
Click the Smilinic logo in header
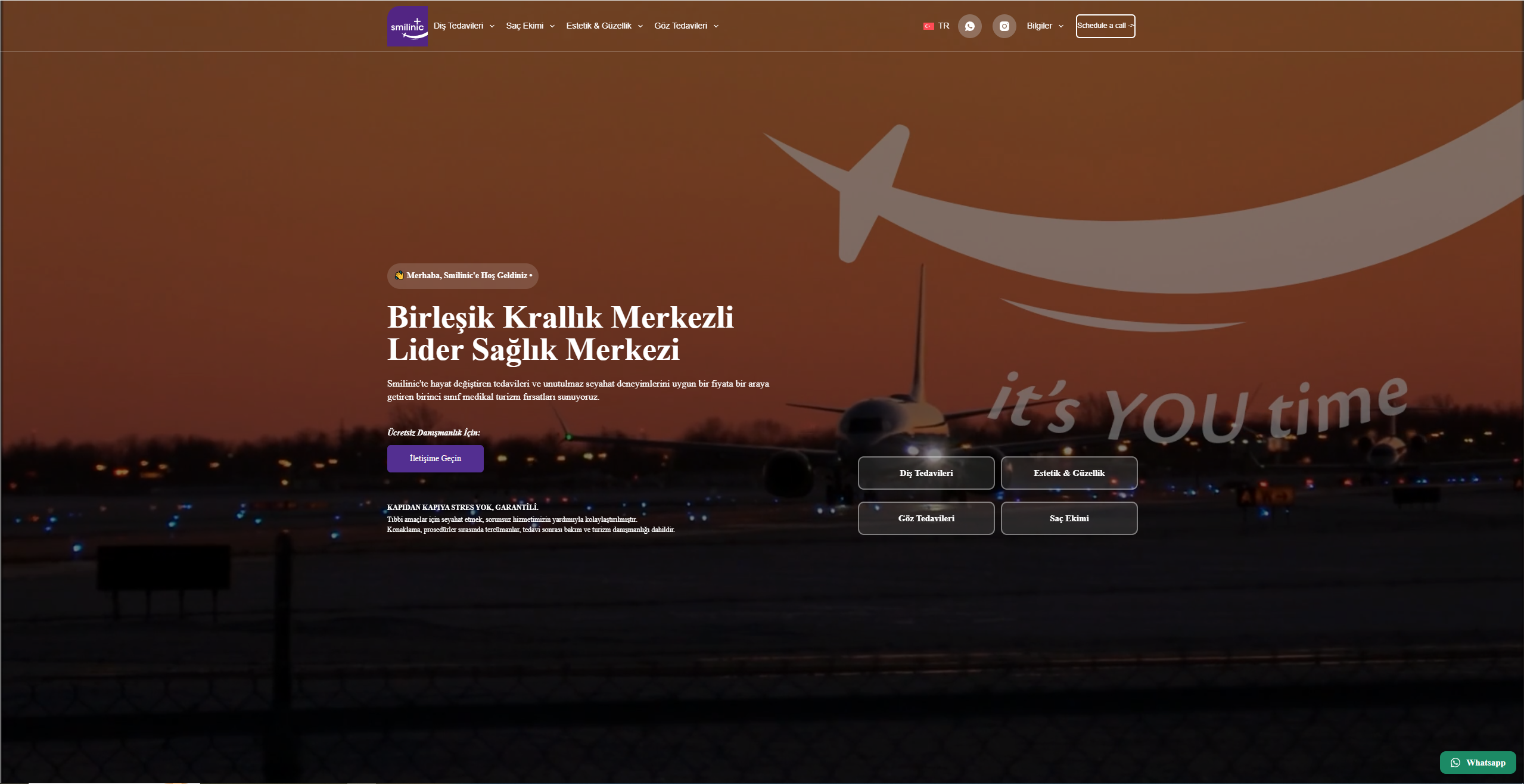point(407,26)
